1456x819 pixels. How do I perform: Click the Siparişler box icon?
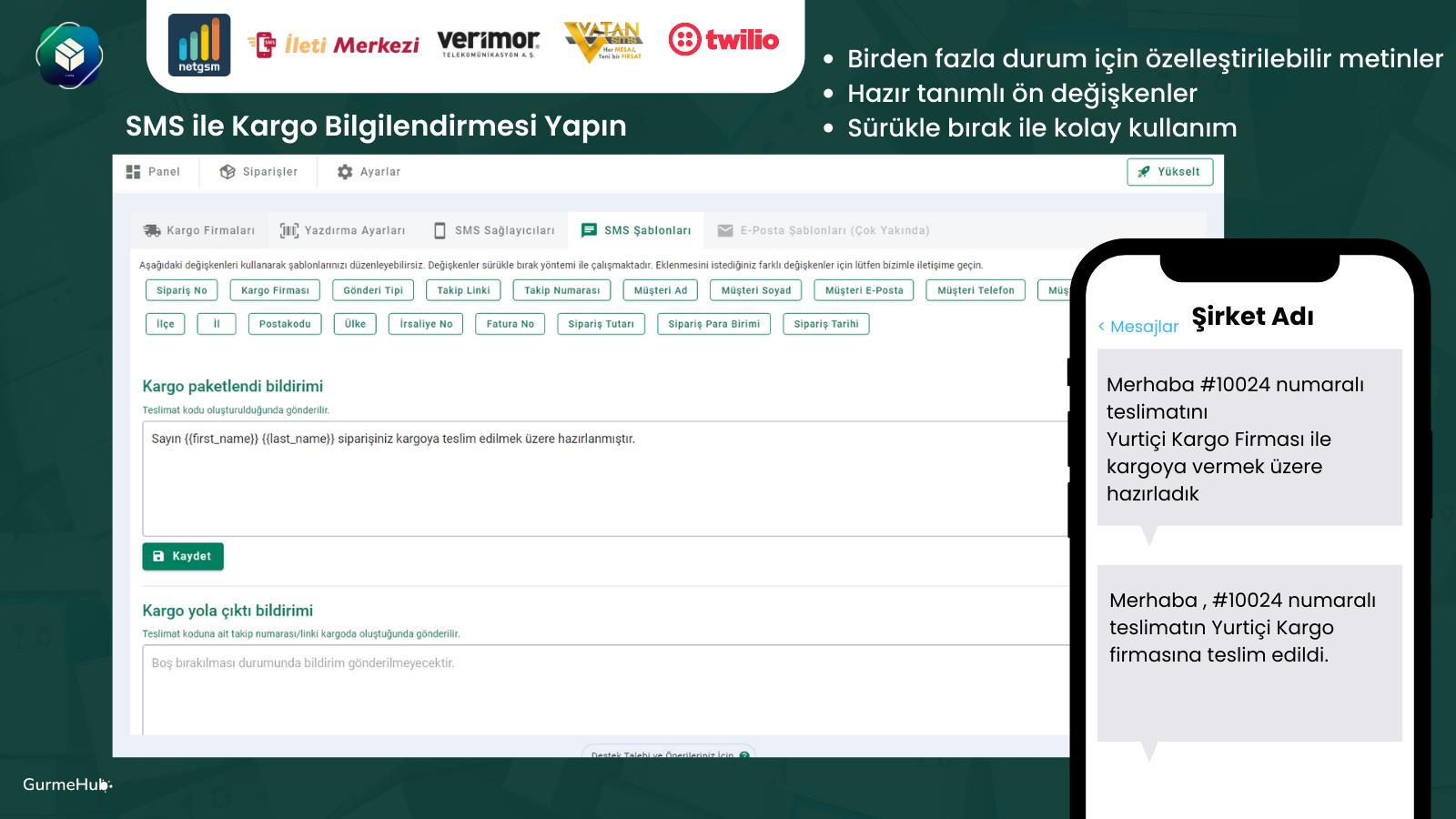227,172
